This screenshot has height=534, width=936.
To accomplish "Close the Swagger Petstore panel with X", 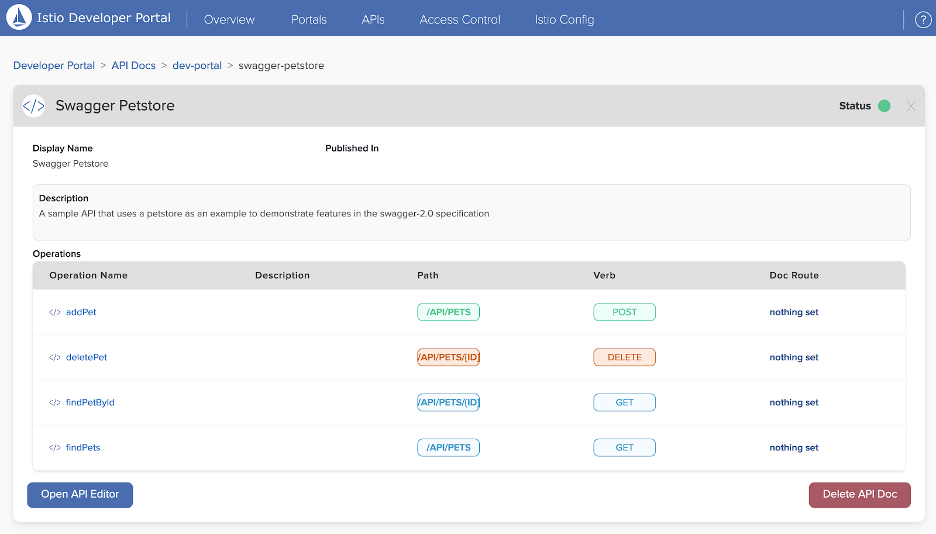I will (x=910, y=106).
